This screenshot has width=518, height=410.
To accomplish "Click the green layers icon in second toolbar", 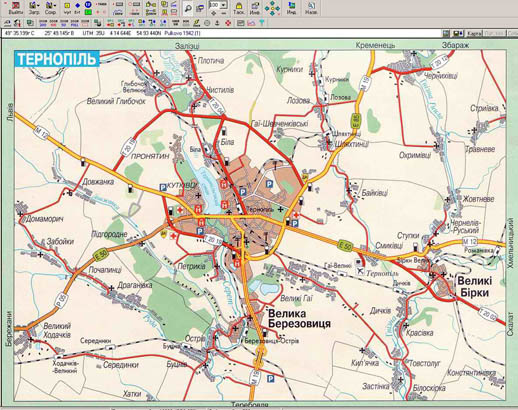I will (30, 23).
